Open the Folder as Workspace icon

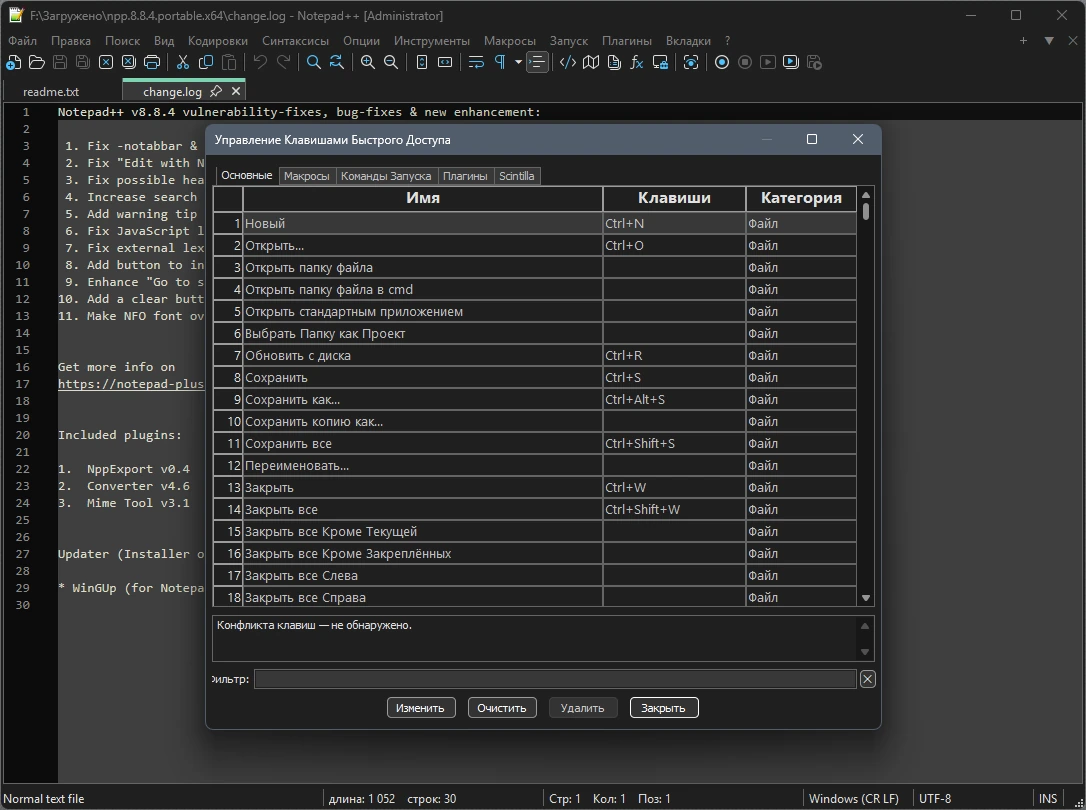[x=660, y=62]
